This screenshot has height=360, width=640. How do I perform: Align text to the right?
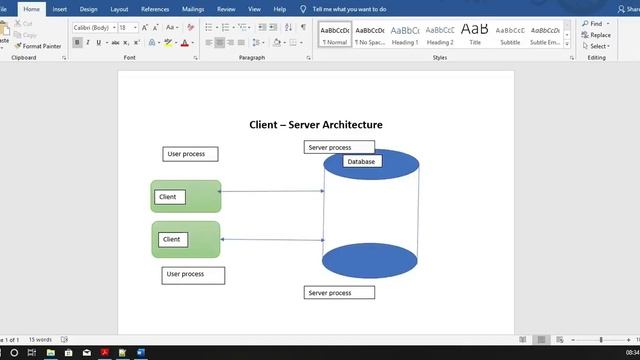(x=231, y=42)
